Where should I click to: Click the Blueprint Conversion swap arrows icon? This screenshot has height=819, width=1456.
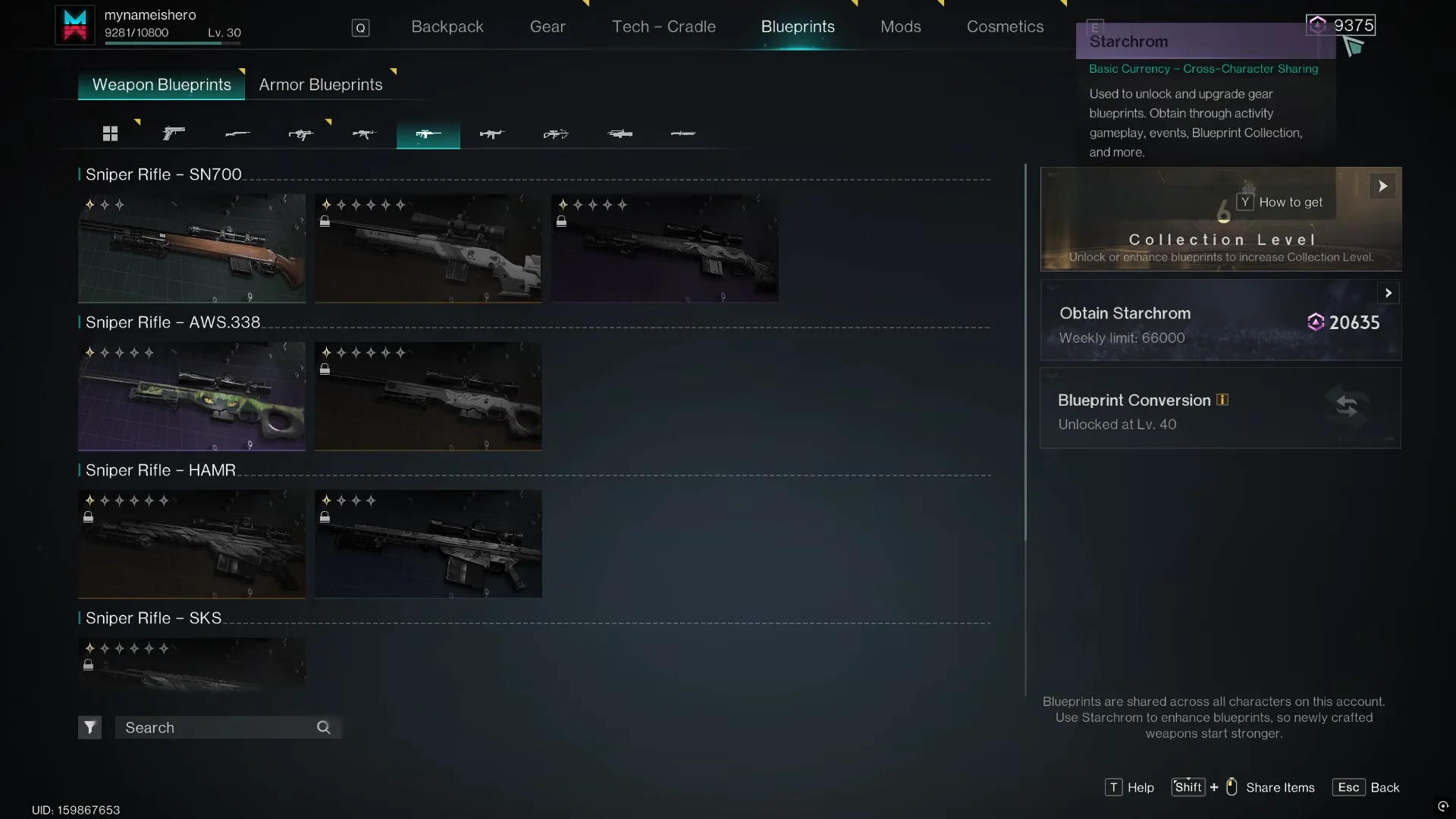click(1347, 406)
